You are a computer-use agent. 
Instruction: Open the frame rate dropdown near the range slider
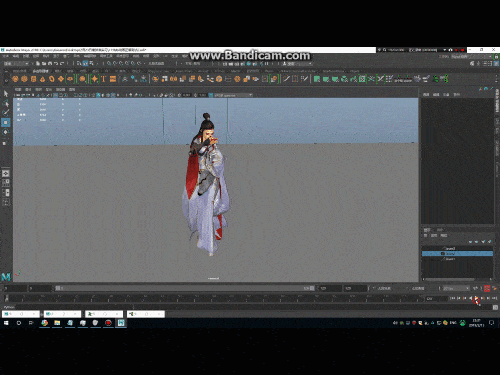tap(456, 288)
